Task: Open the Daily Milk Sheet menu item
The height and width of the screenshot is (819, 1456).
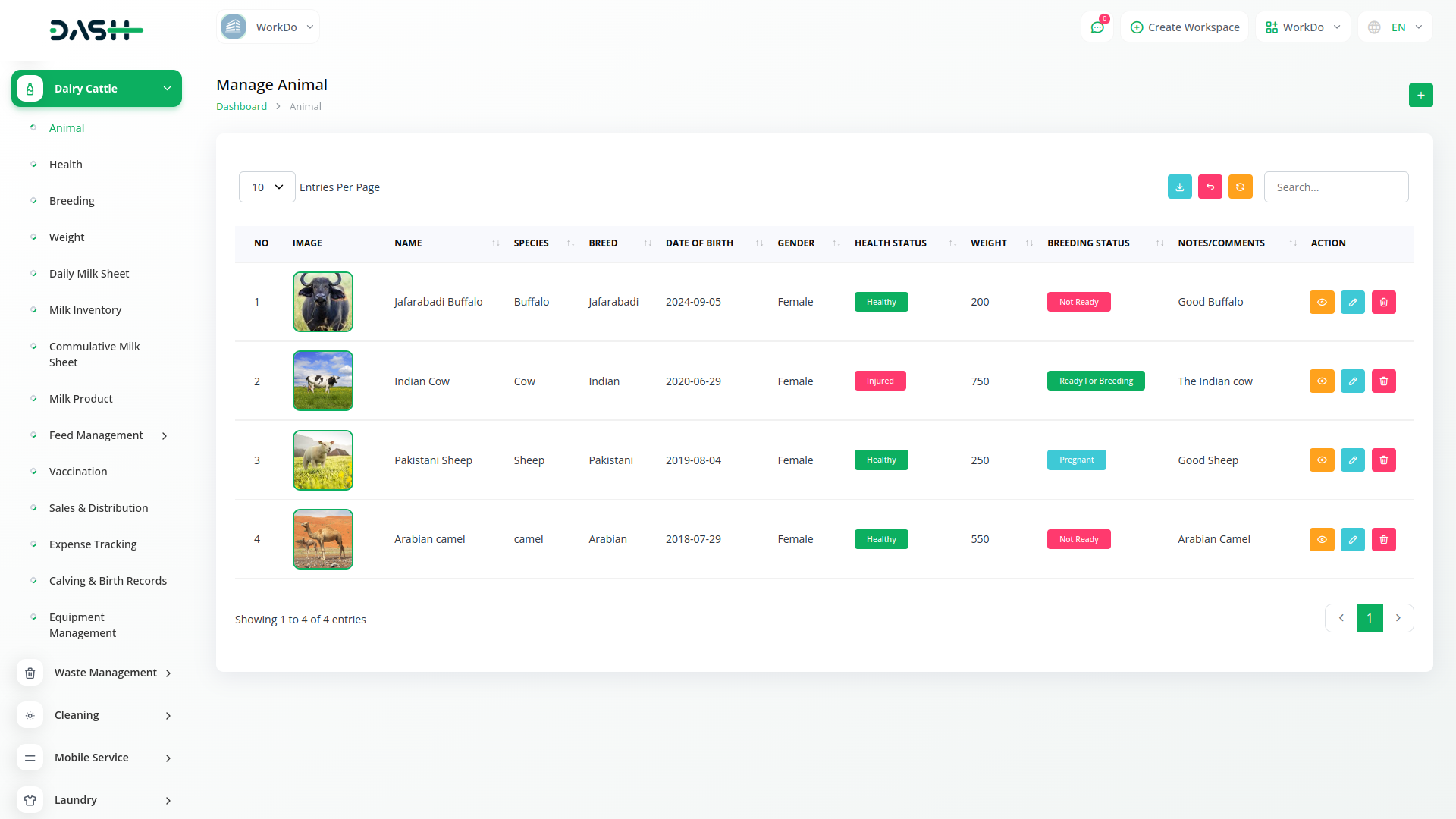Action: [x=89, y=274]
